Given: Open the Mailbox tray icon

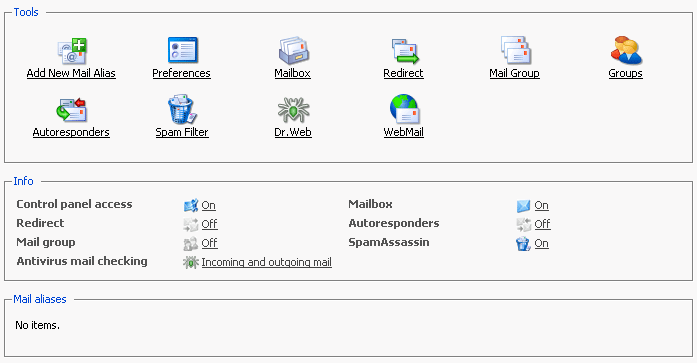Looking at the screenshot, I should click(x=293, y=50).
